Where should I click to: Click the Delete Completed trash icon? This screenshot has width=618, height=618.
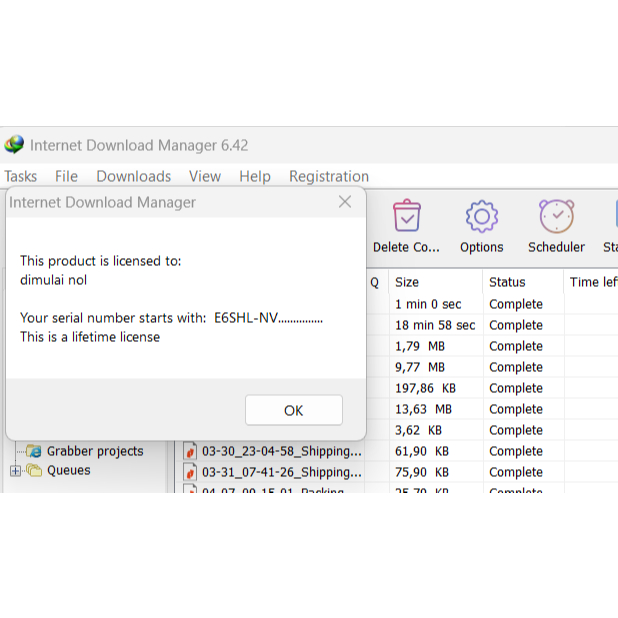coord(407,216)
